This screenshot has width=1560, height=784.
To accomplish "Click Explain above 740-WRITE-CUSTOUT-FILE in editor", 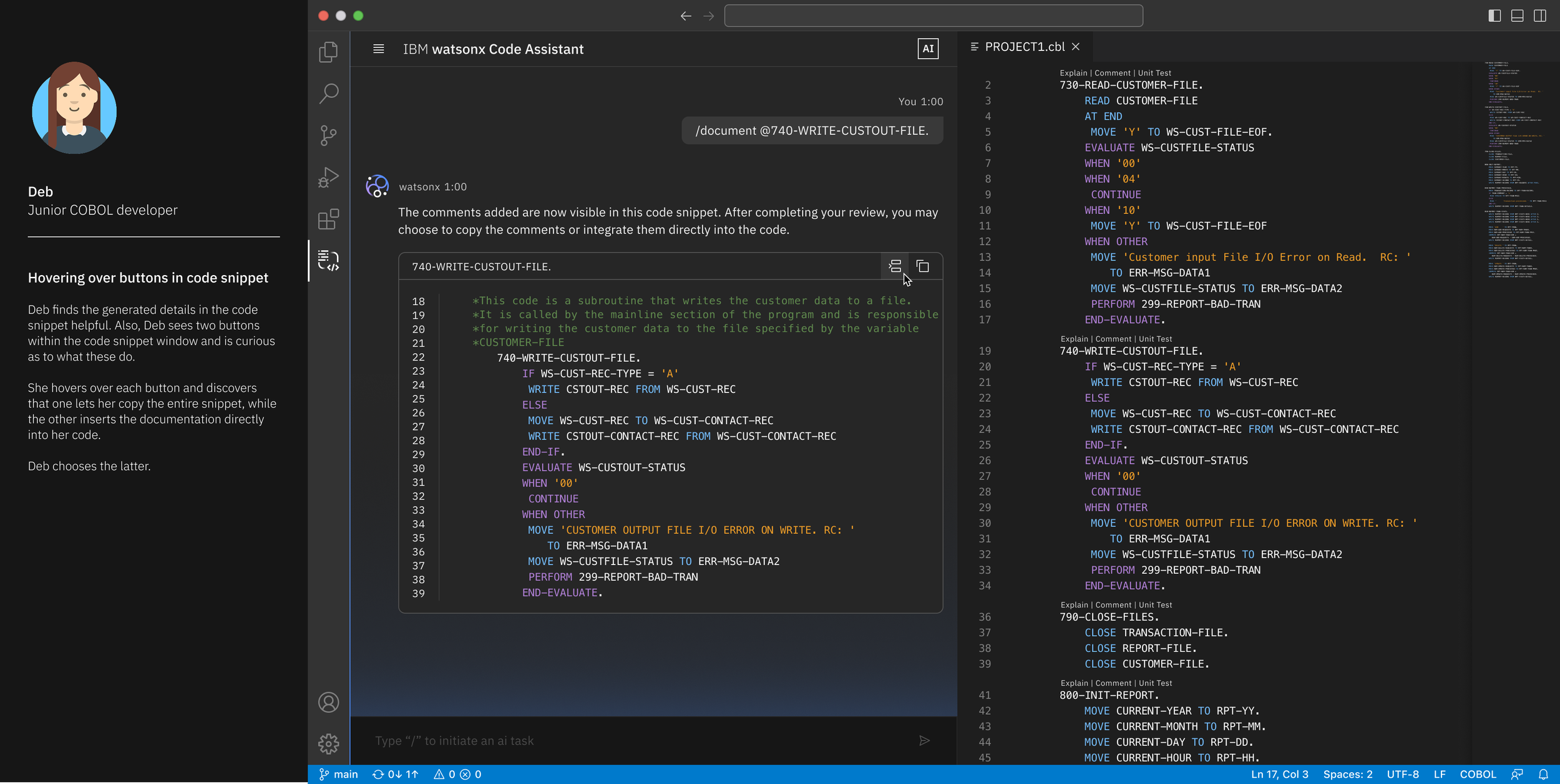I will (1073, 339).
